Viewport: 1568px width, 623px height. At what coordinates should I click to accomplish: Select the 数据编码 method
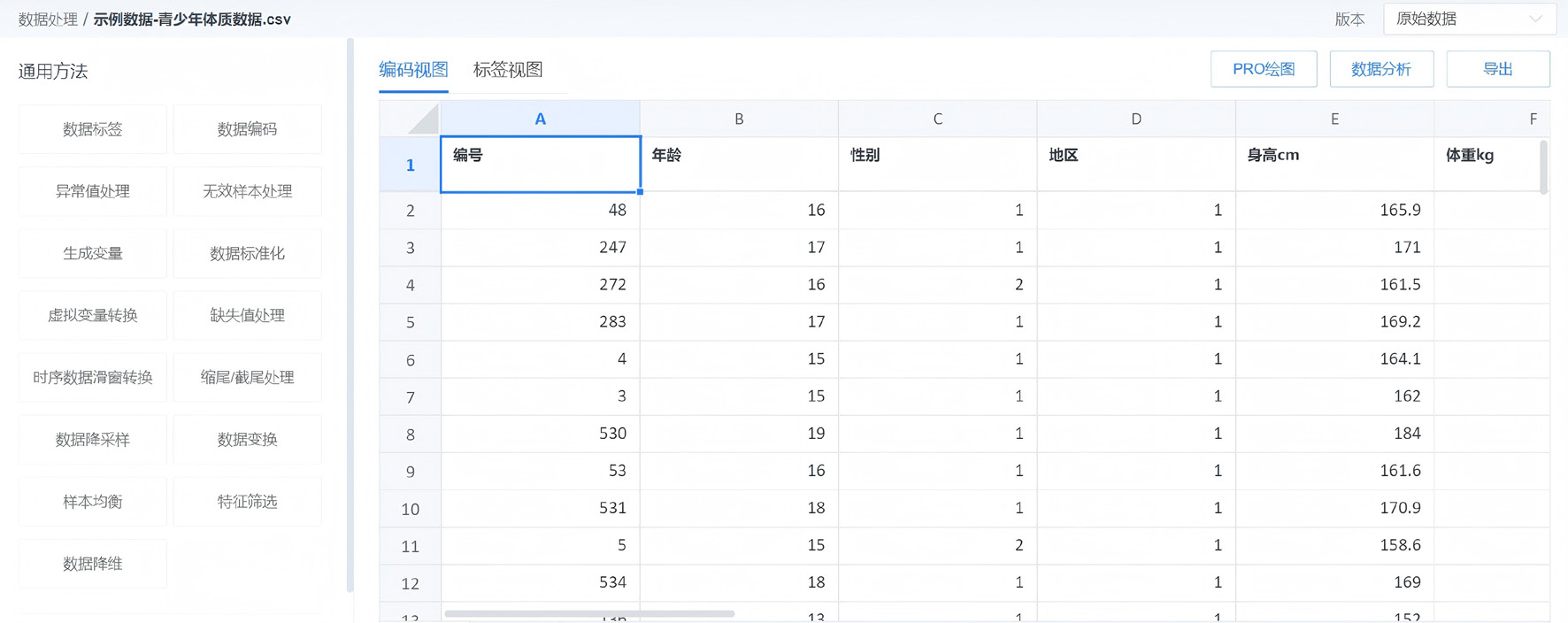[248, 129]
